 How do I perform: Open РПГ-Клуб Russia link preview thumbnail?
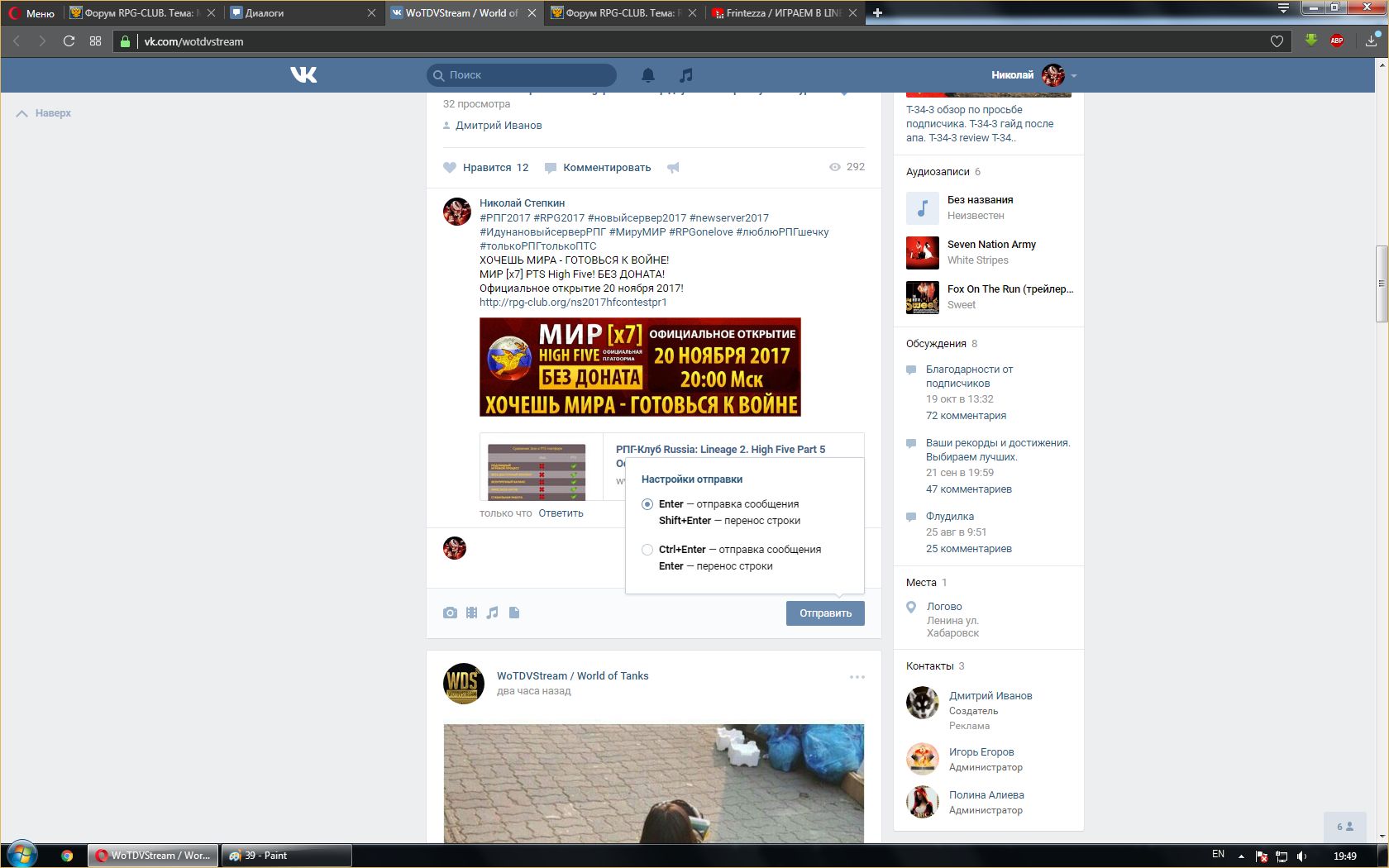coord(537,471)
